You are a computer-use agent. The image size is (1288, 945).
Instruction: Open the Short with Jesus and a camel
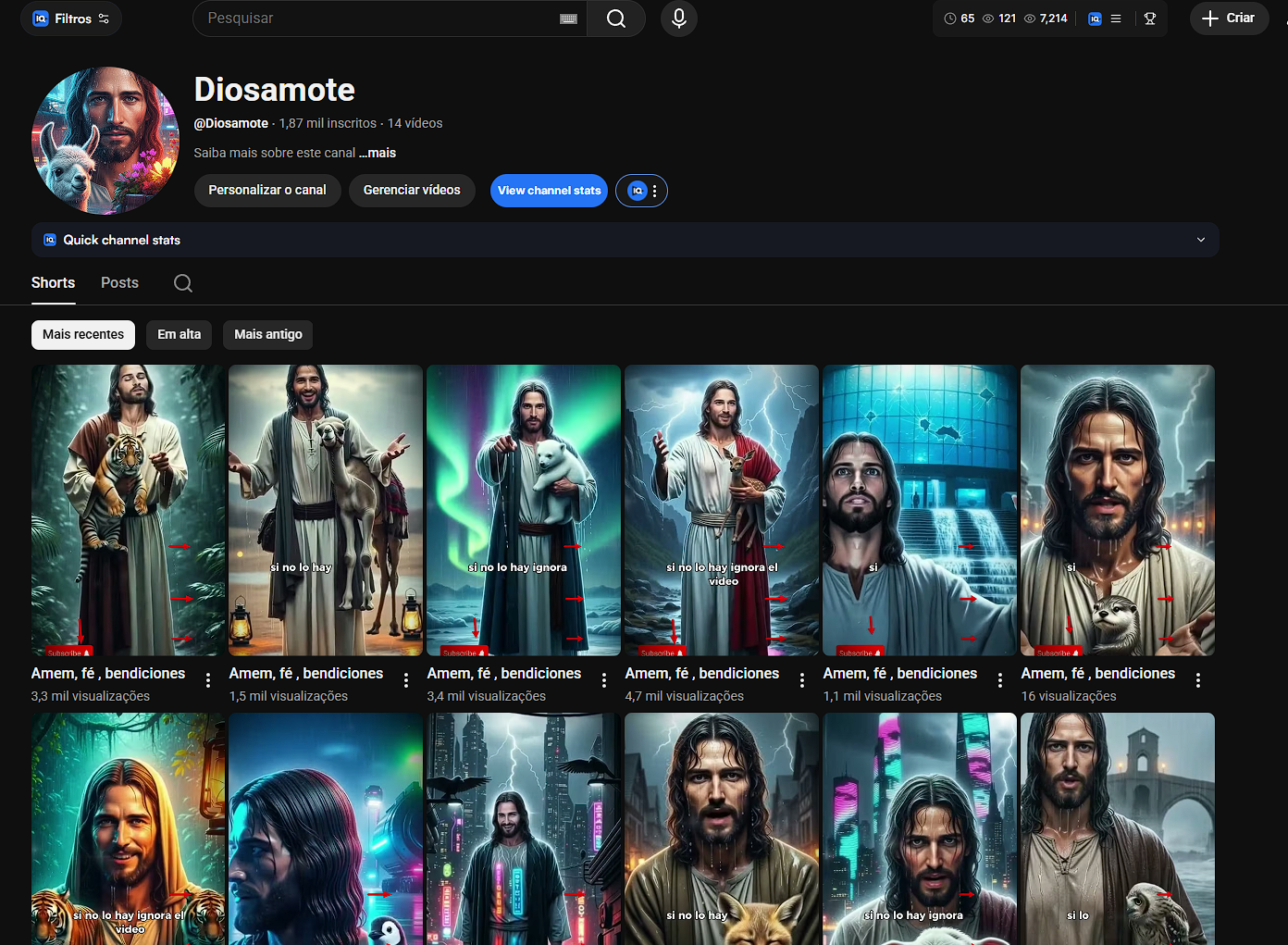click(326, 510)
